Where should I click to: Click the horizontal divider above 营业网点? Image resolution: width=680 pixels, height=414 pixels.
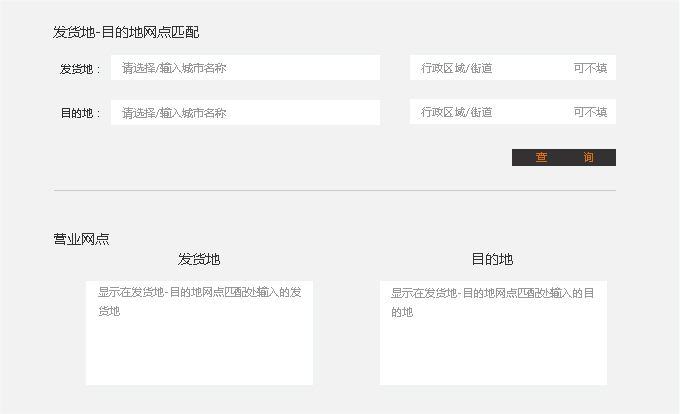tap(334, 190)
